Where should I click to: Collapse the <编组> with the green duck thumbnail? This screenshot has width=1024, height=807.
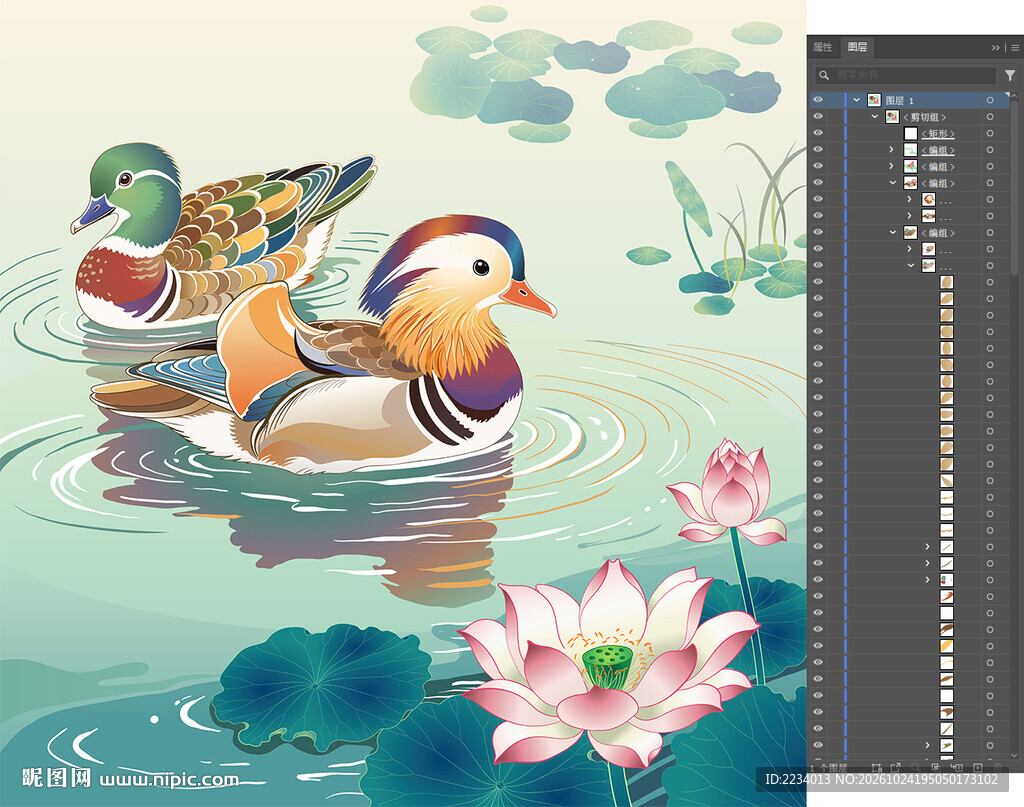tap(892, 232)
